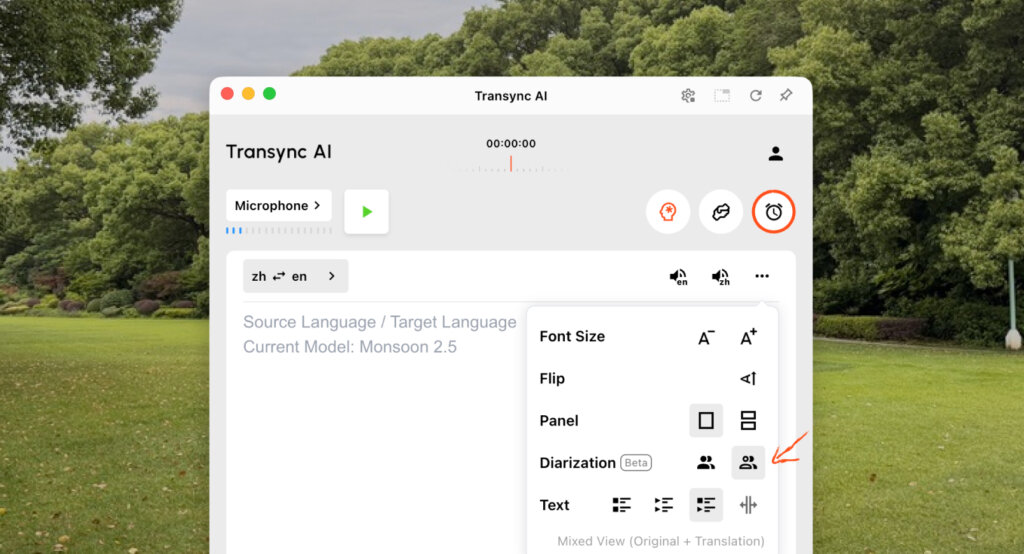
Task: Select first text view list icon
Action: point(622,505)
